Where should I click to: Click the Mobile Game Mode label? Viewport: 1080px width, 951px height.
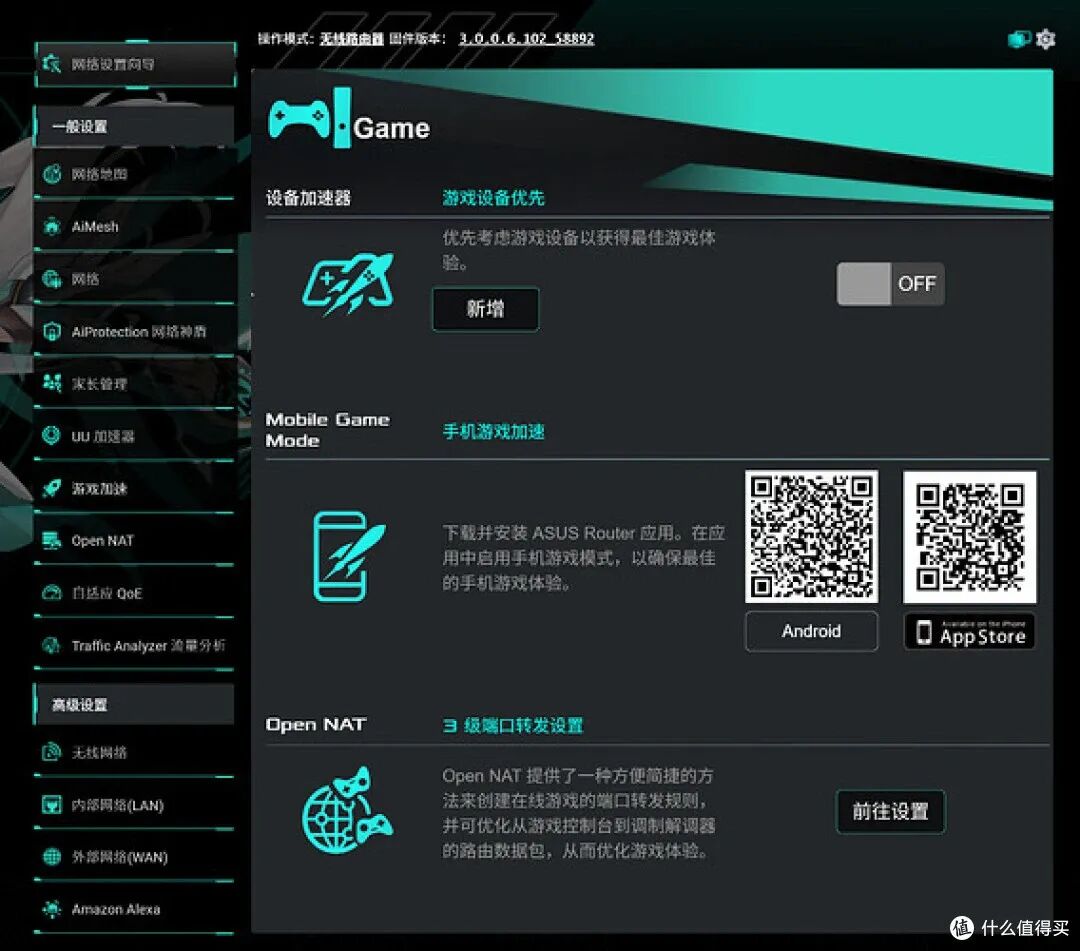coord(327,430)
